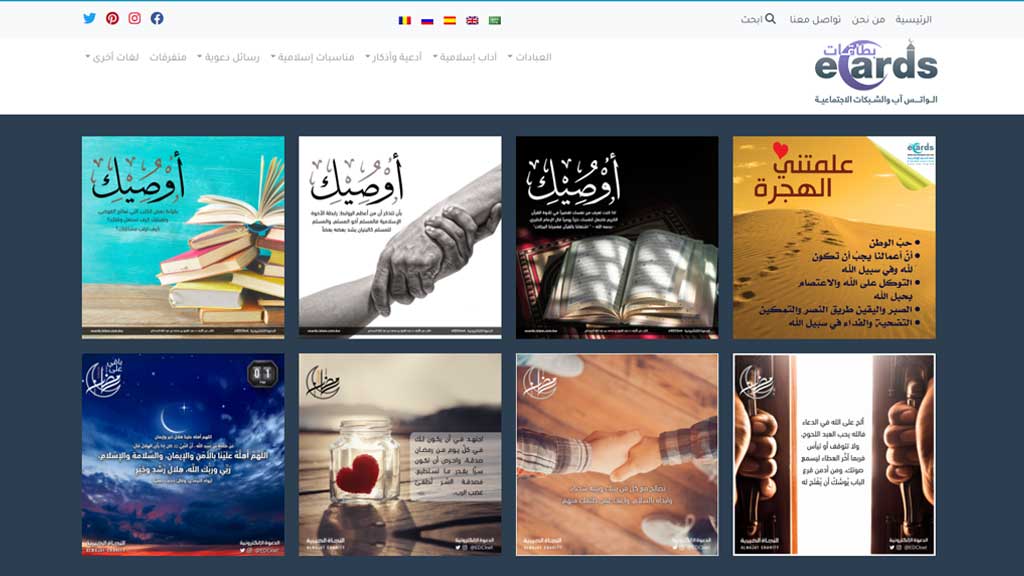This screenshot has width=1024, height=576.
Task: Expand the 'رسائل دعوية' dropdown menu
Action: [x=227, y=57]
